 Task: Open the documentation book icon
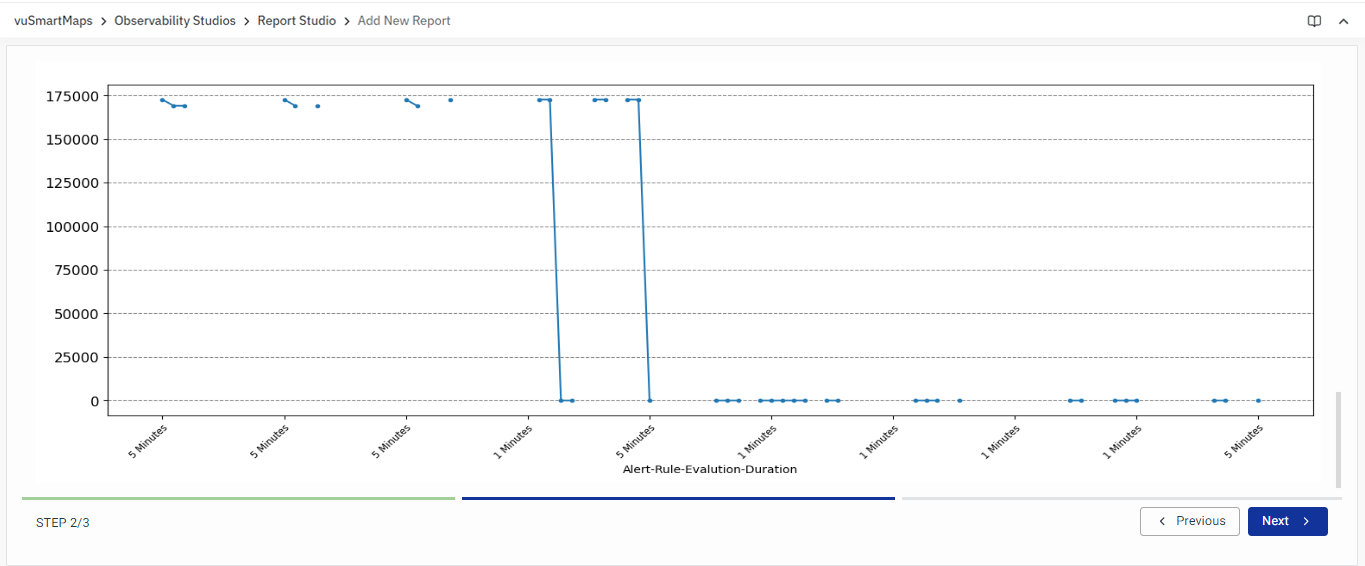(x=1314, y=21)
